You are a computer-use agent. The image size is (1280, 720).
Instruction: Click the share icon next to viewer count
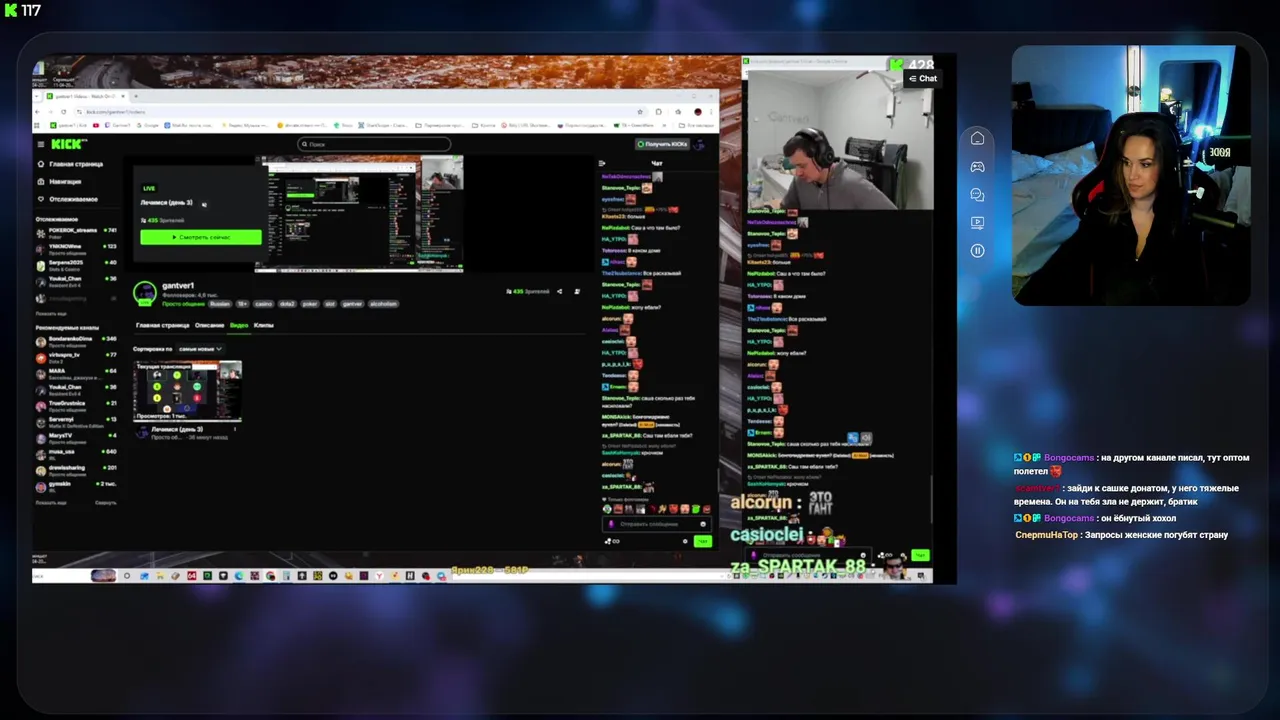click(560, 292)
